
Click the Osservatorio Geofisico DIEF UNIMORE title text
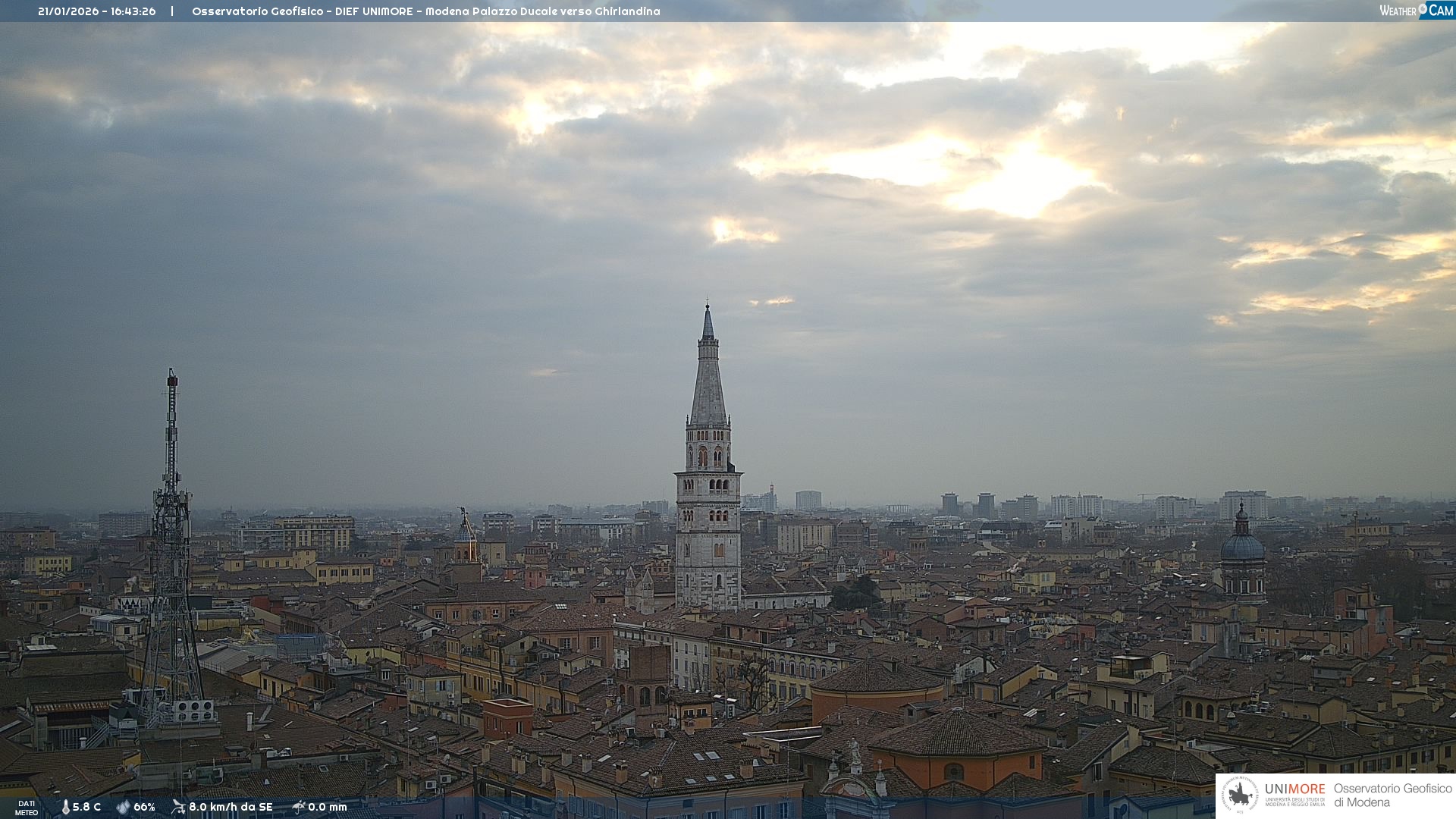coord(425,11)
